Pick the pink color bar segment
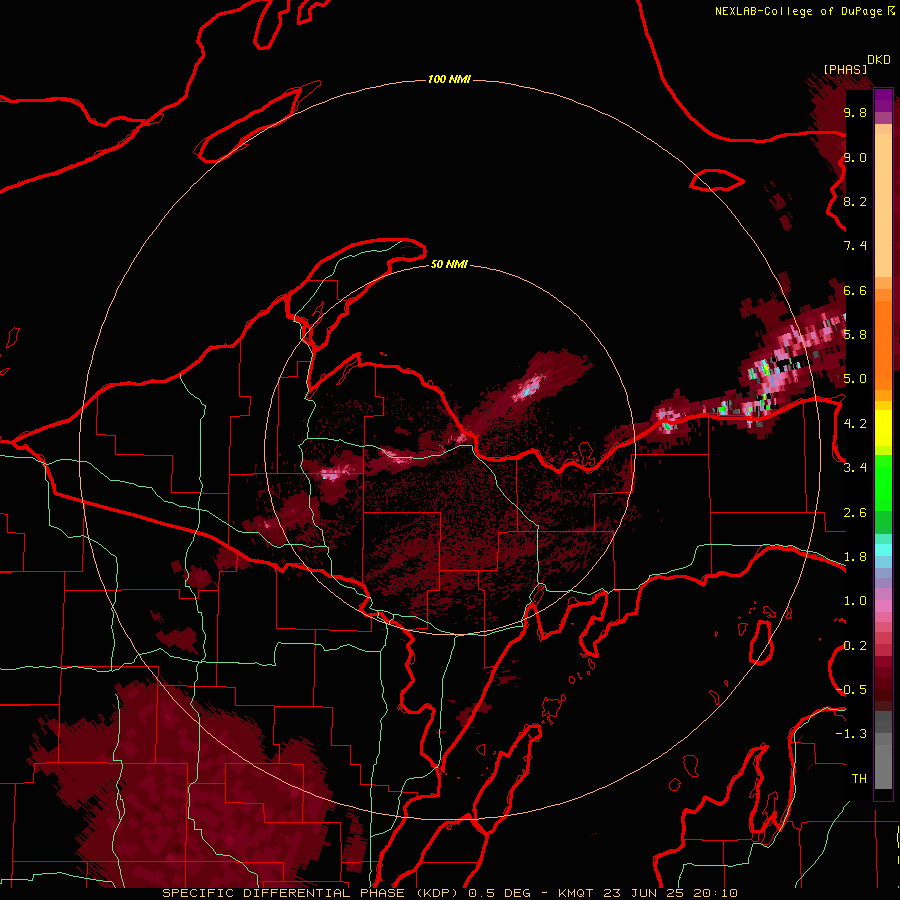This screenshot has width=900, height=900. (x=883, y=606)
